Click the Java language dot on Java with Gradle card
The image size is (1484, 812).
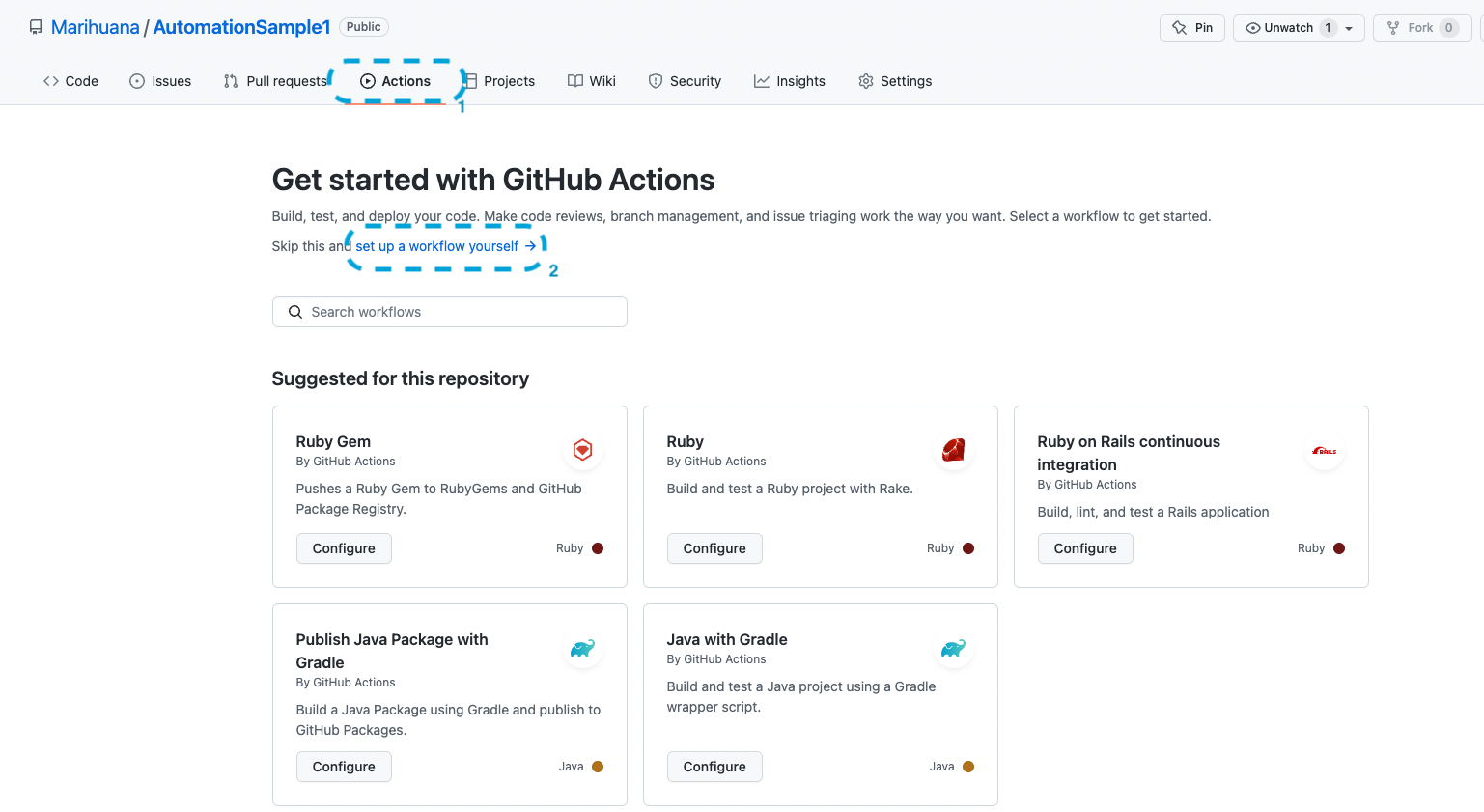(x=968, y=767)
